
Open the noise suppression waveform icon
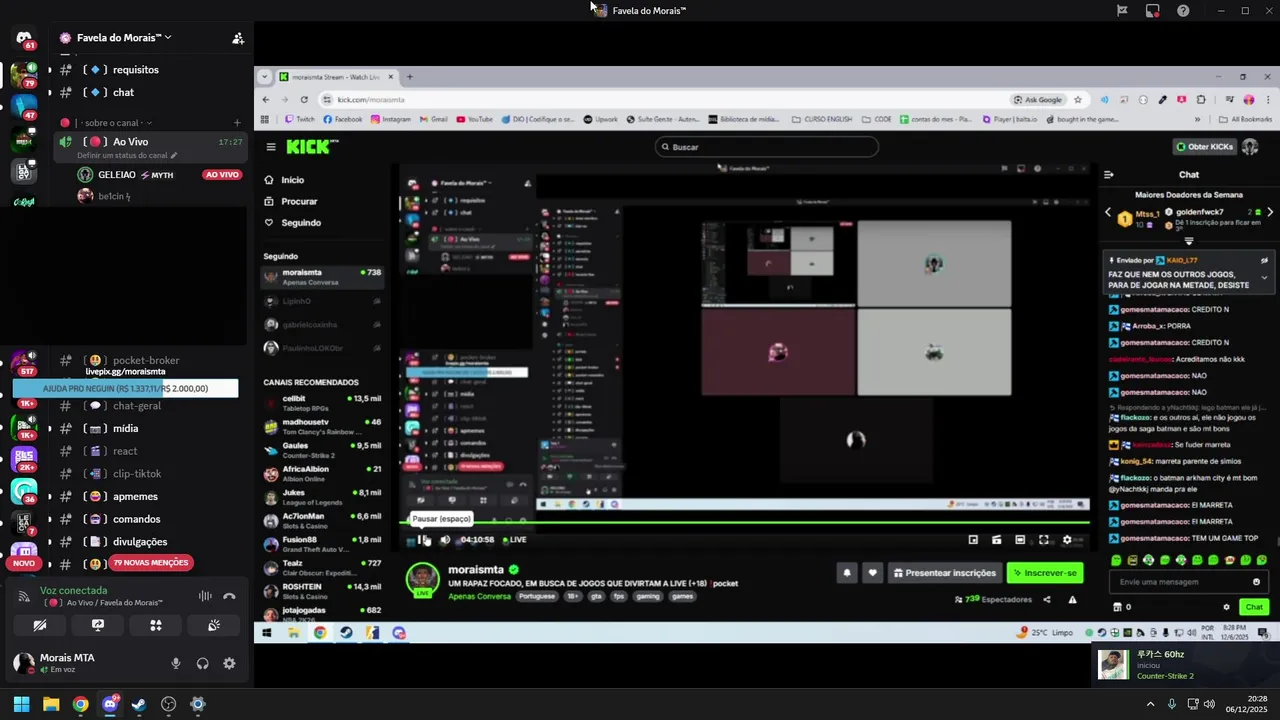click(205, 596)
